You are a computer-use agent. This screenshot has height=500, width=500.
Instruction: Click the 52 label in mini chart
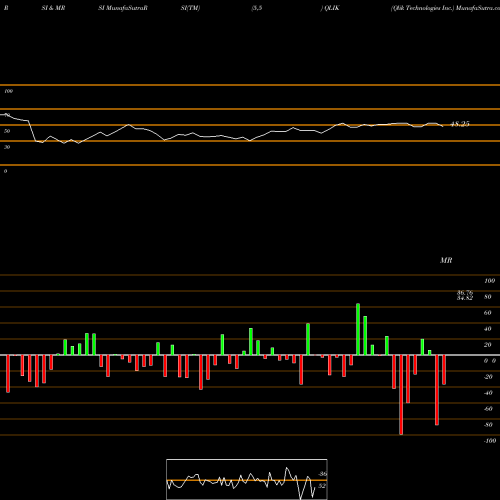[x=322, y=486]
